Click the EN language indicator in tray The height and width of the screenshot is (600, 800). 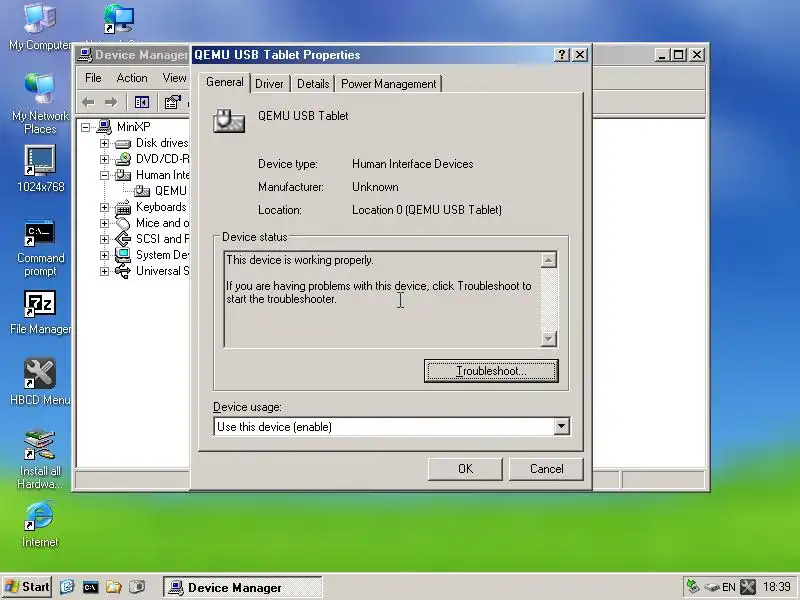(729, 587)
